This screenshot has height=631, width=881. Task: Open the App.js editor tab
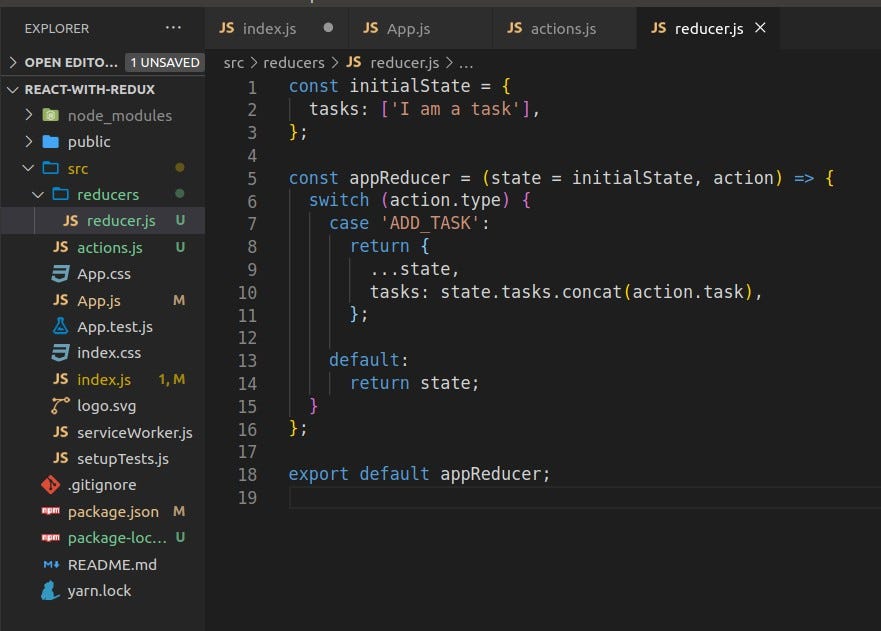pos(407,28)
